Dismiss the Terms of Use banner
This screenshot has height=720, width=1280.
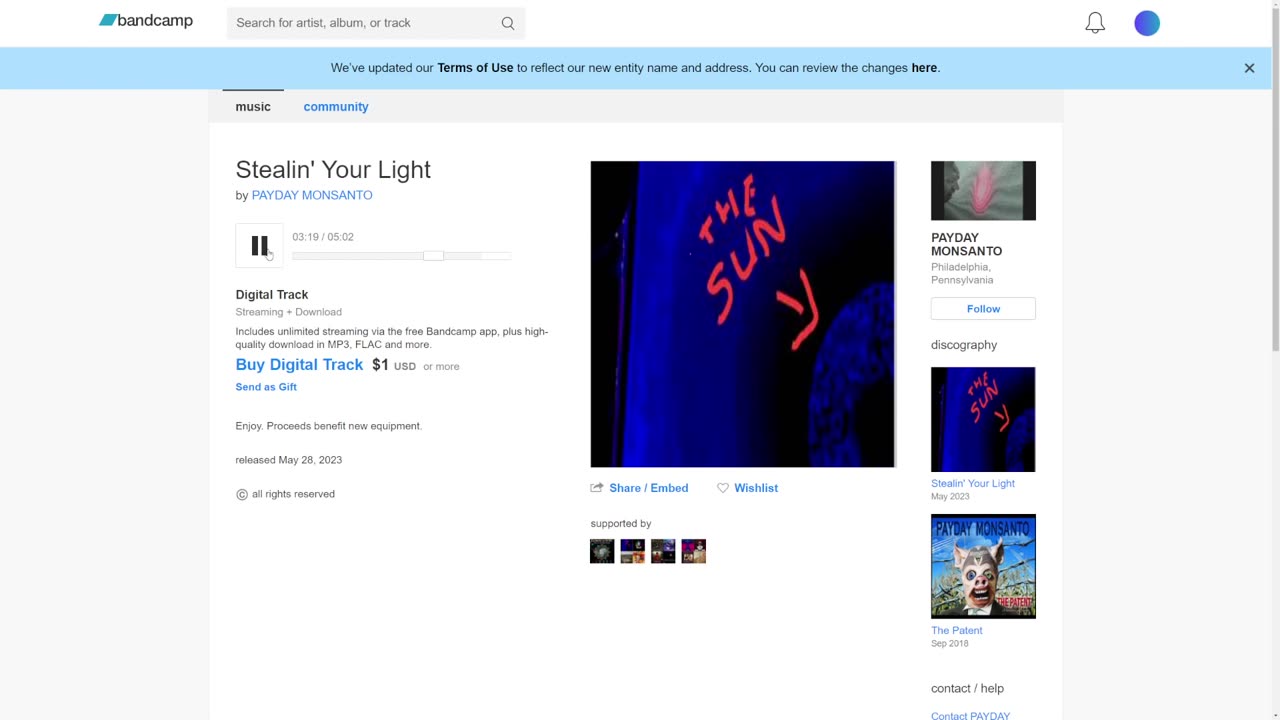point(1249,68)
